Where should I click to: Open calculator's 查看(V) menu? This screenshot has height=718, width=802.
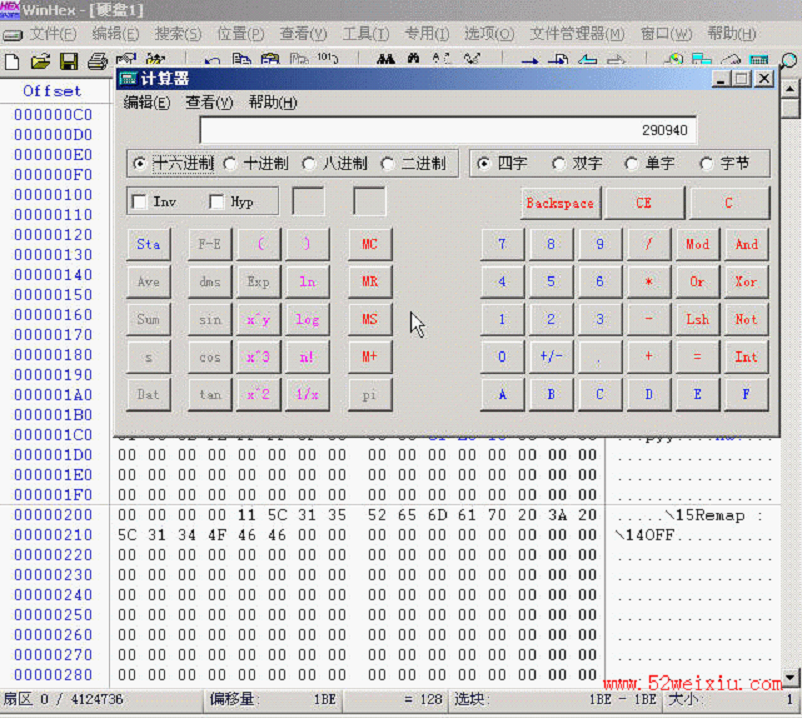pos(209,103)
